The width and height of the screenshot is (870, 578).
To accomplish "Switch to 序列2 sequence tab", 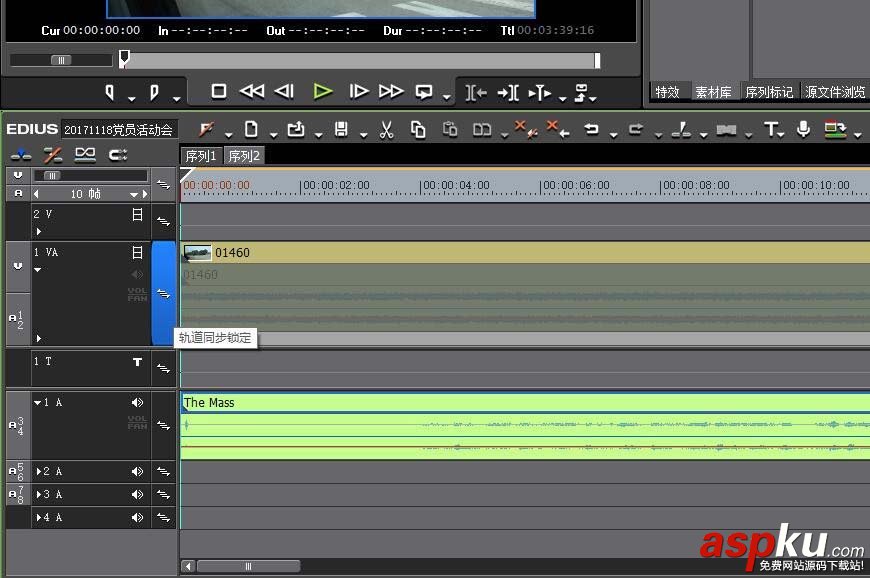I will [x=244, y=156].
